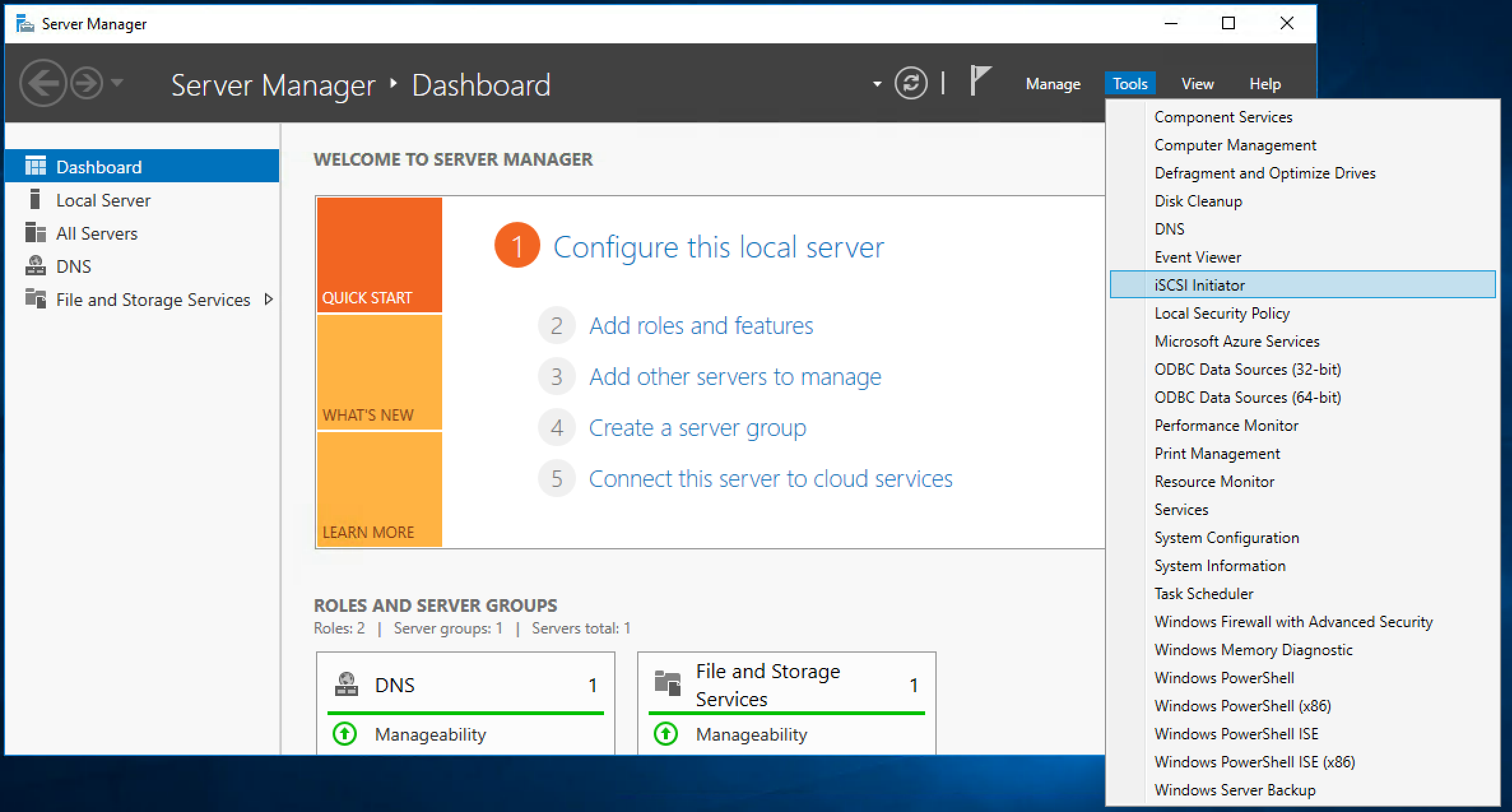
Task: Open System Information menu item
Action: (1302, 565)
